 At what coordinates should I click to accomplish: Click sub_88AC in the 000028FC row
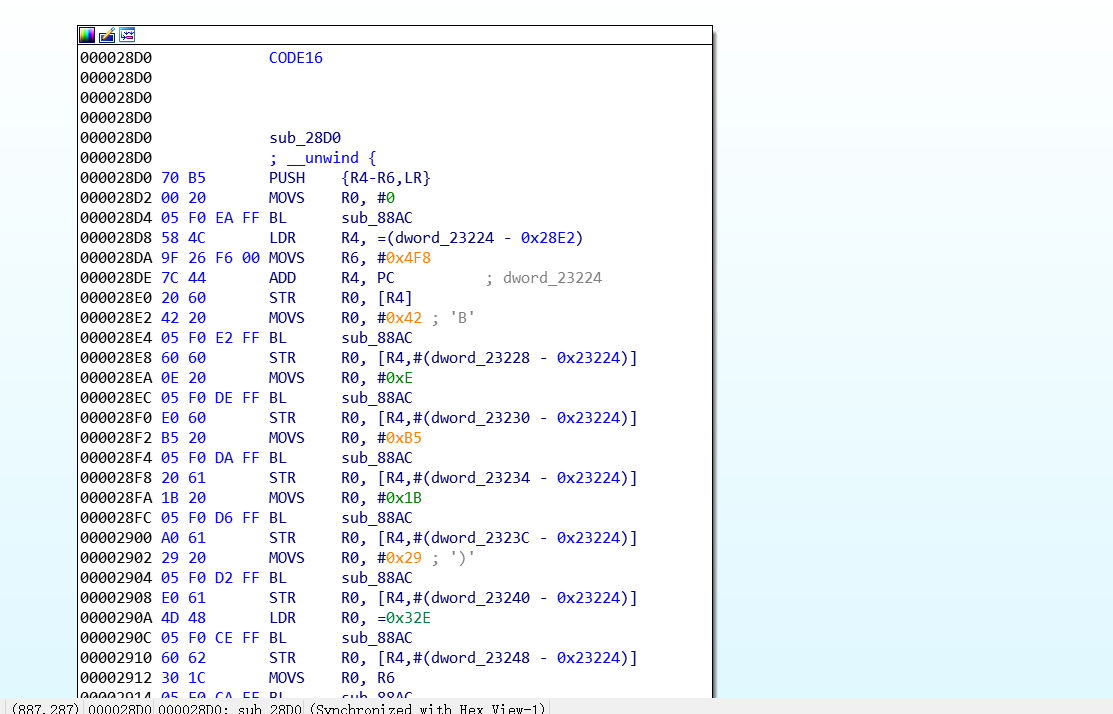point(377,518)
